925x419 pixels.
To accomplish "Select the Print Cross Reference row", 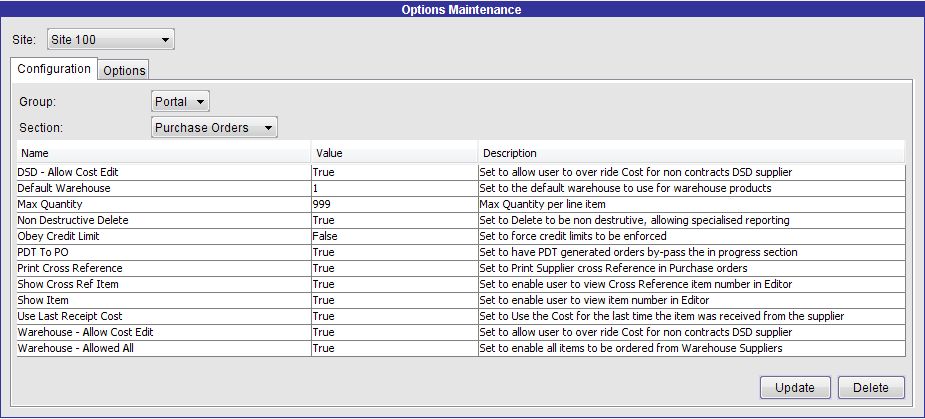I will (461, 268).
